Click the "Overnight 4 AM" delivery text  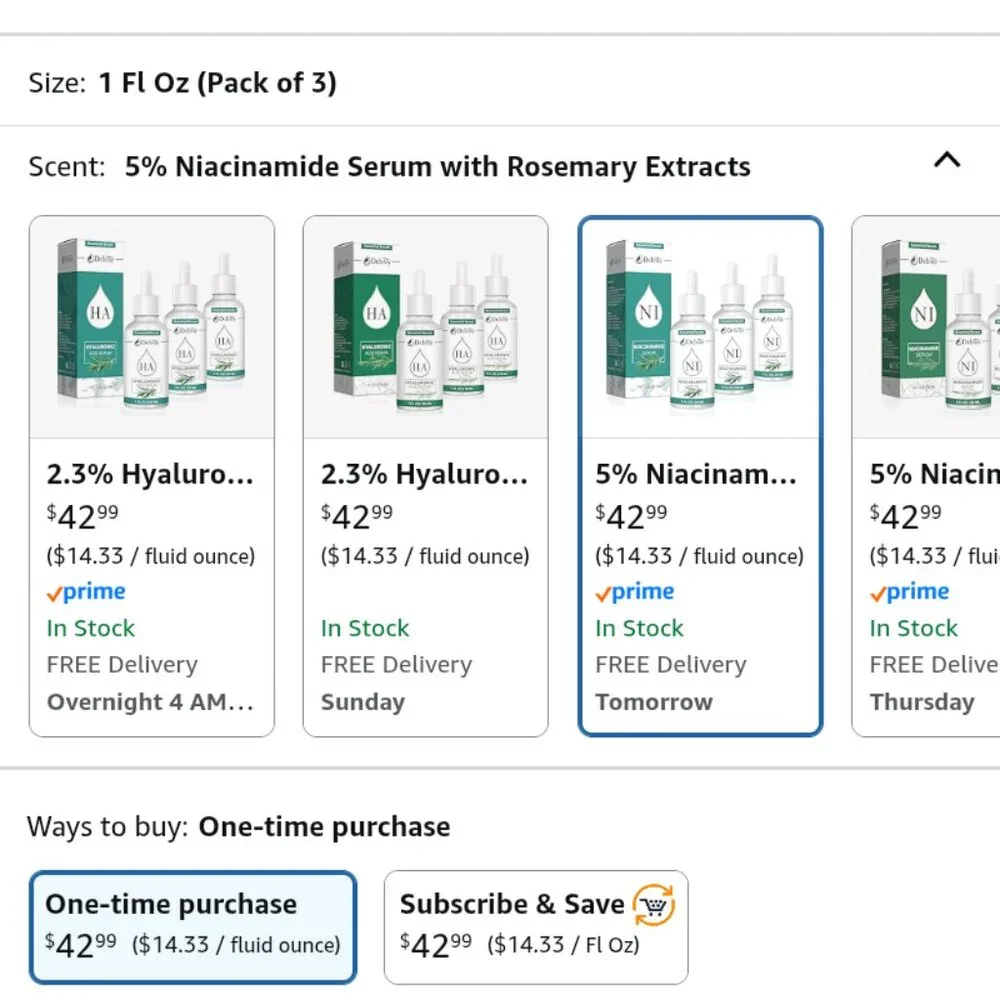click(150, 702)
